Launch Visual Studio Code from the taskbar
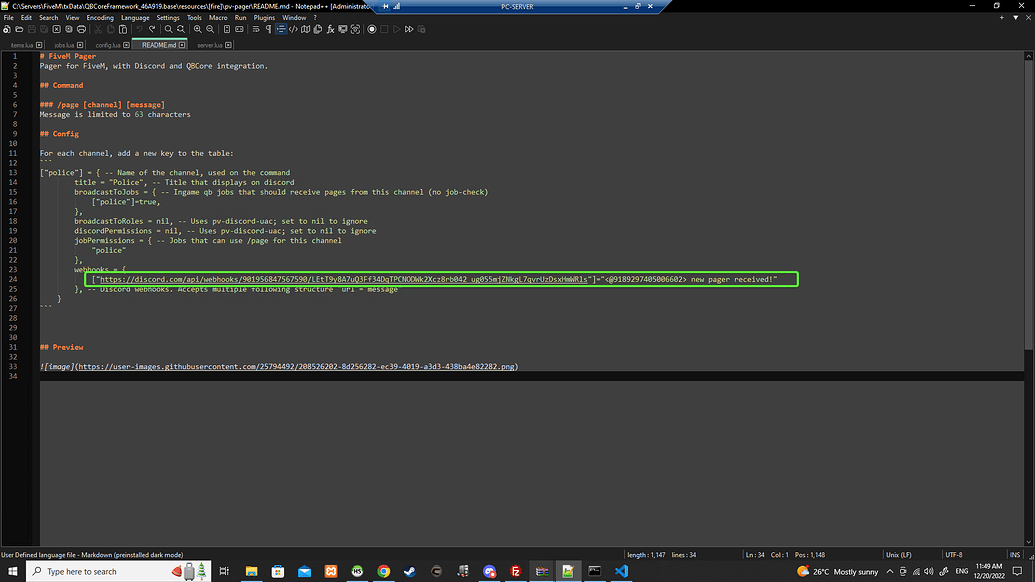The height and width of the screenshot is (582, 1035). 622,571
